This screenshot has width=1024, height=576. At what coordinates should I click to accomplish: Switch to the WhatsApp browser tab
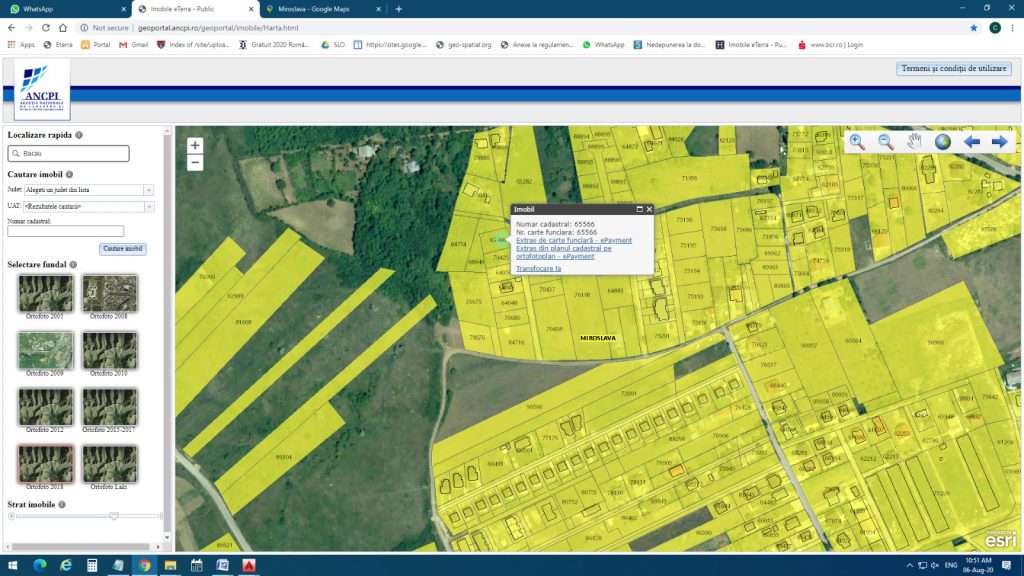point(65,8)
